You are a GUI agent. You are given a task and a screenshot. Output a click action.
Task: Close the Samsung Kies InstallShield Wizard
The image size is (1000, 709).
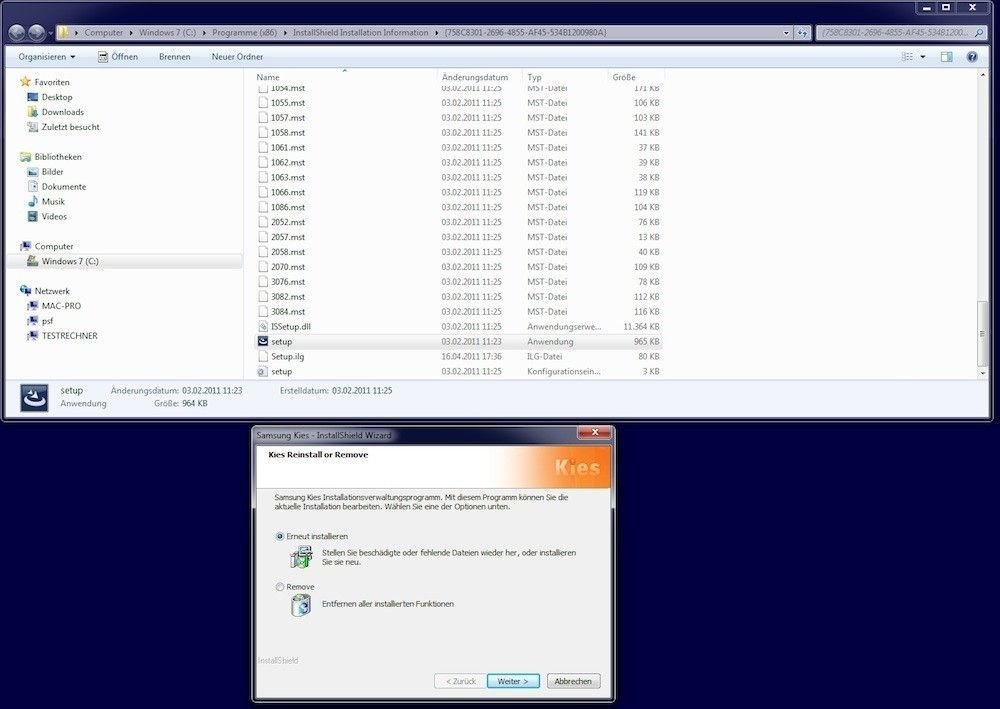click(x=594, y=432)
